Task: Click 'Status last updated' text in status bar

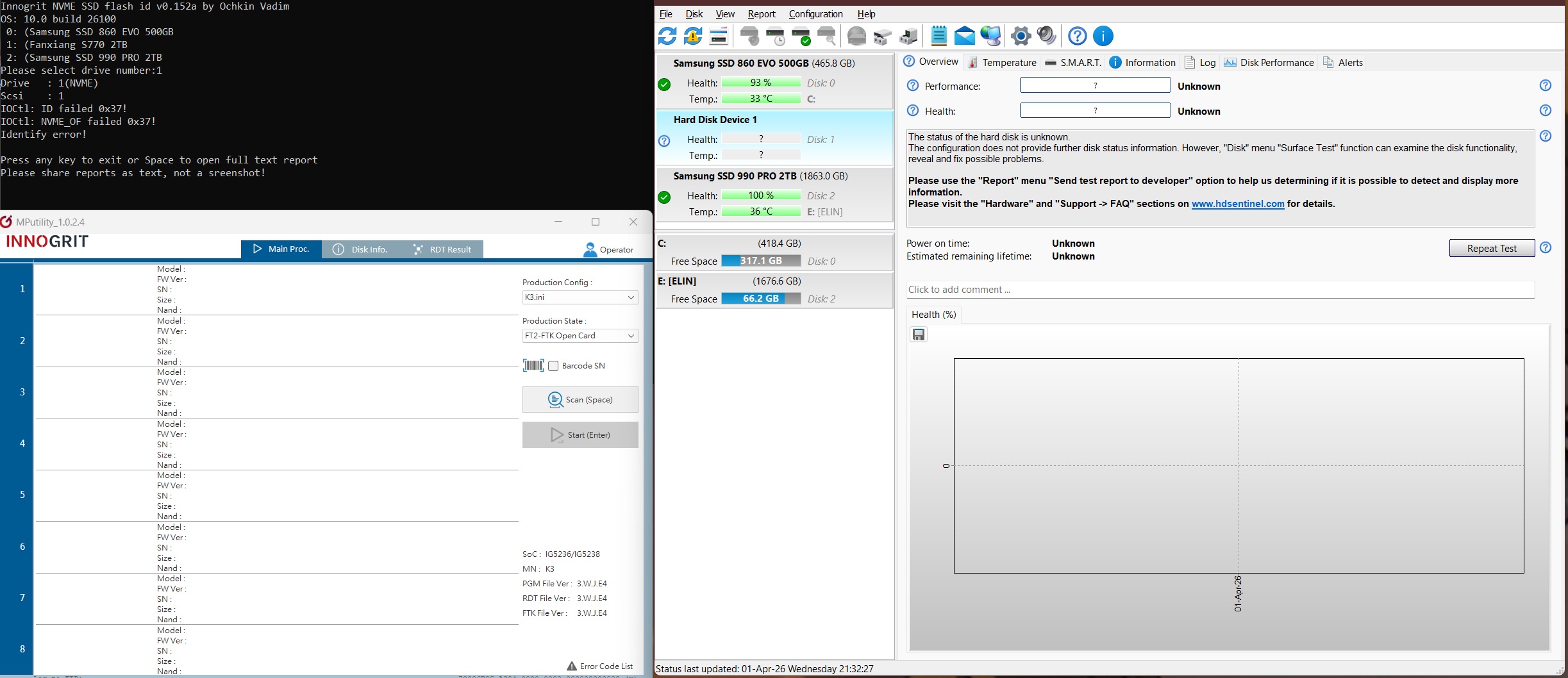Action: click(765, 669)
